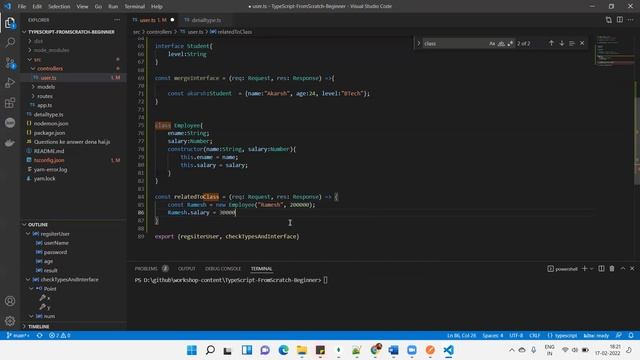640x360 pixels.
Task: Go to next find match arrow
Action: 562,43
